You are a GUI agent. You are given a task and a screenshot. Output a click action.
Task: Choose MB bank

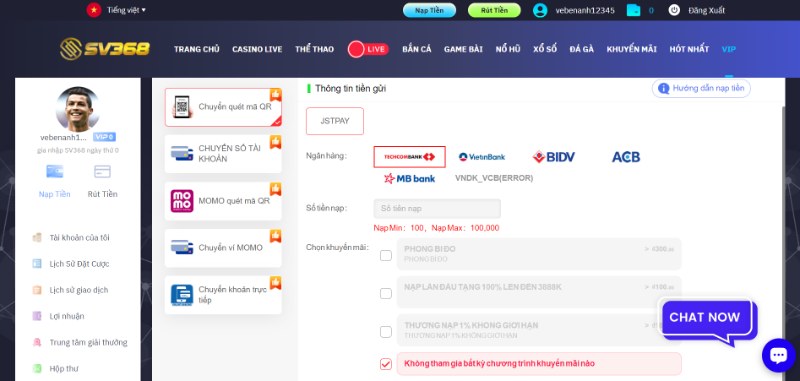click(x=409, y=178)
